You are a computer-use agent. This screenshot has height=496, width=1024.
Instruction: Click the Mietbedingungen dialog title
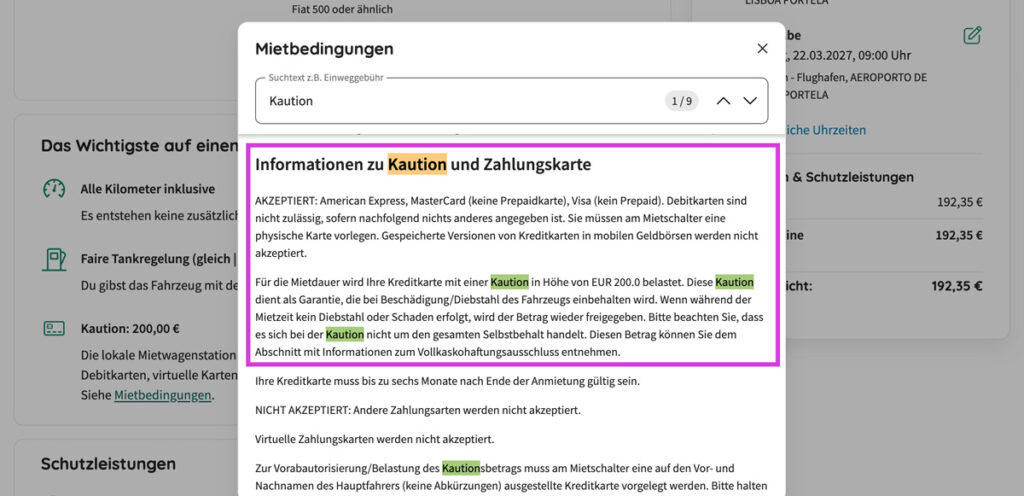coord(324,49)
